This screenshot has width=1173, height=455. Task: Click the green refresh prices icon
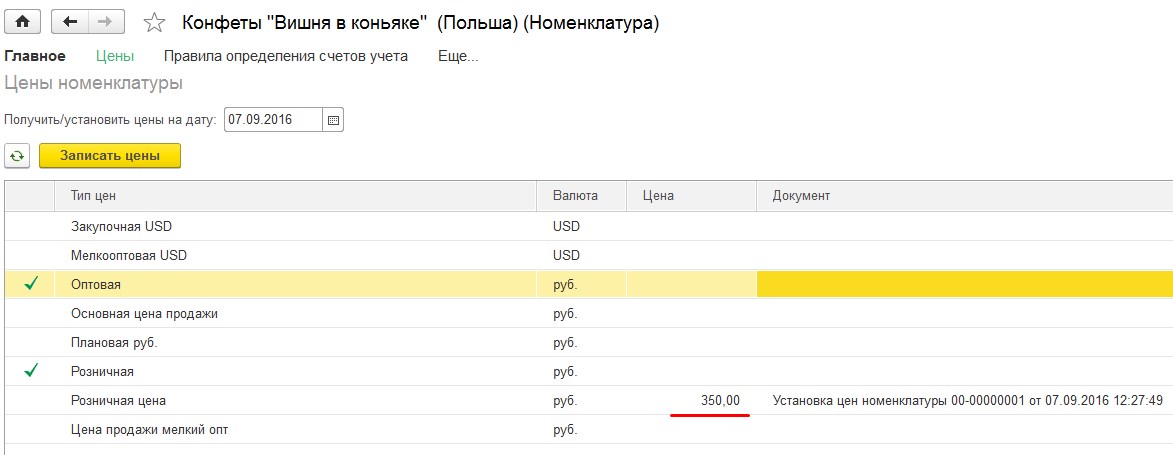point(17,156)
